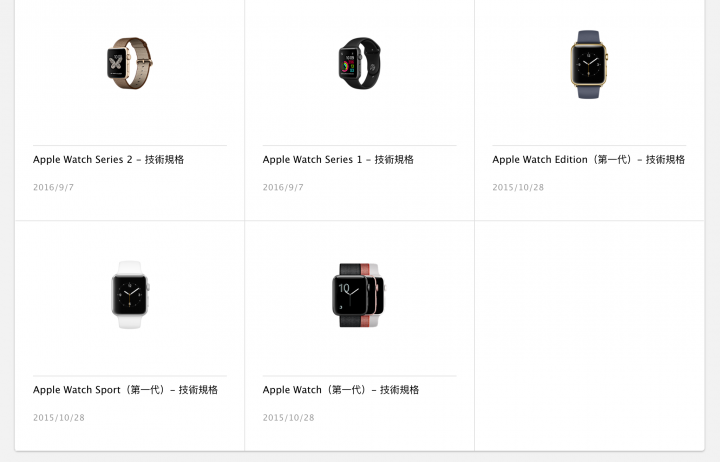Open Apple Watch Edition（第一代）– 技術規格 link
The image size is (720, 462).
[x=589, y=159]
